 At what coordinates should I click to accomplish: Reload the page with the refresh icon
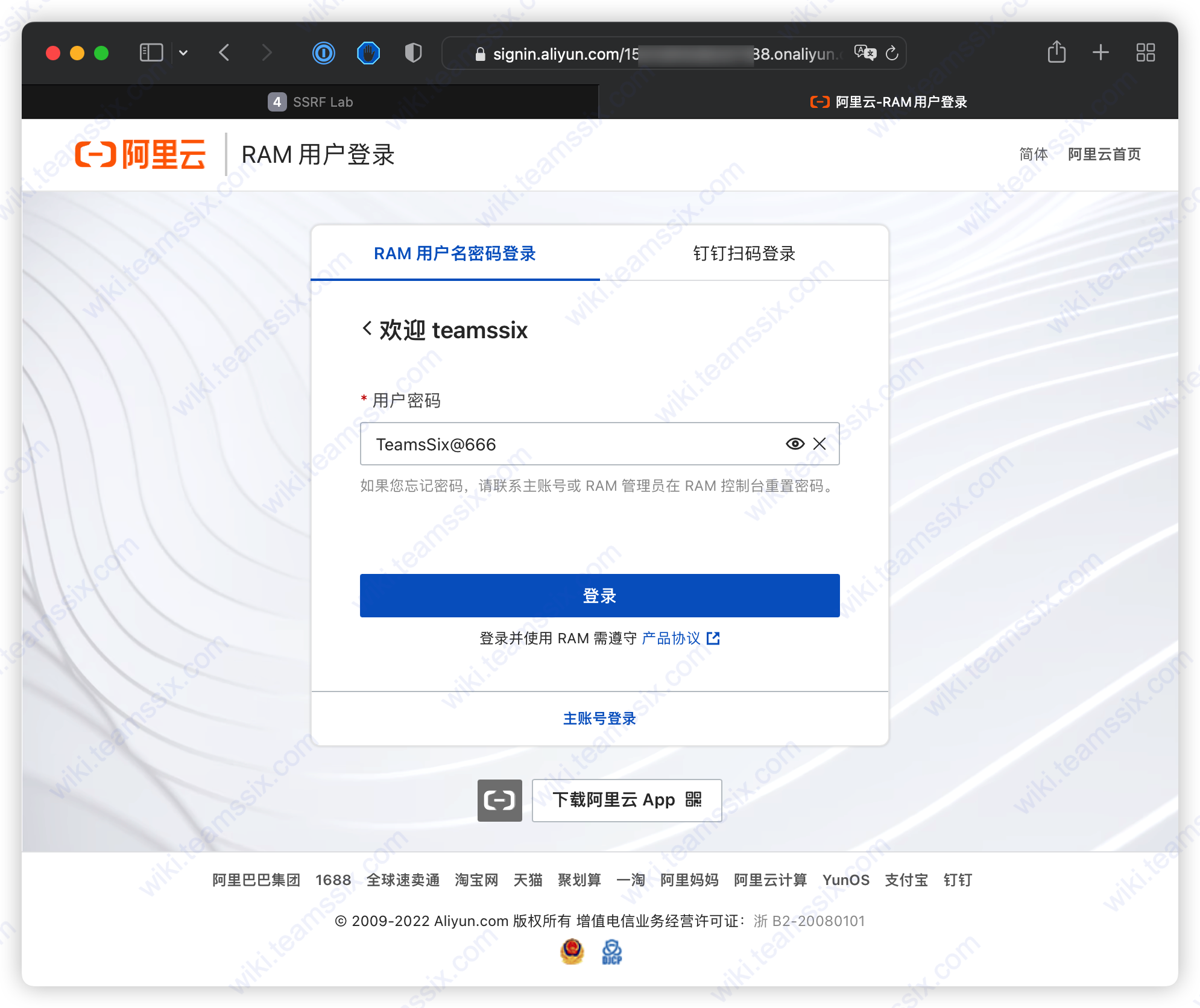click(892, 54)
